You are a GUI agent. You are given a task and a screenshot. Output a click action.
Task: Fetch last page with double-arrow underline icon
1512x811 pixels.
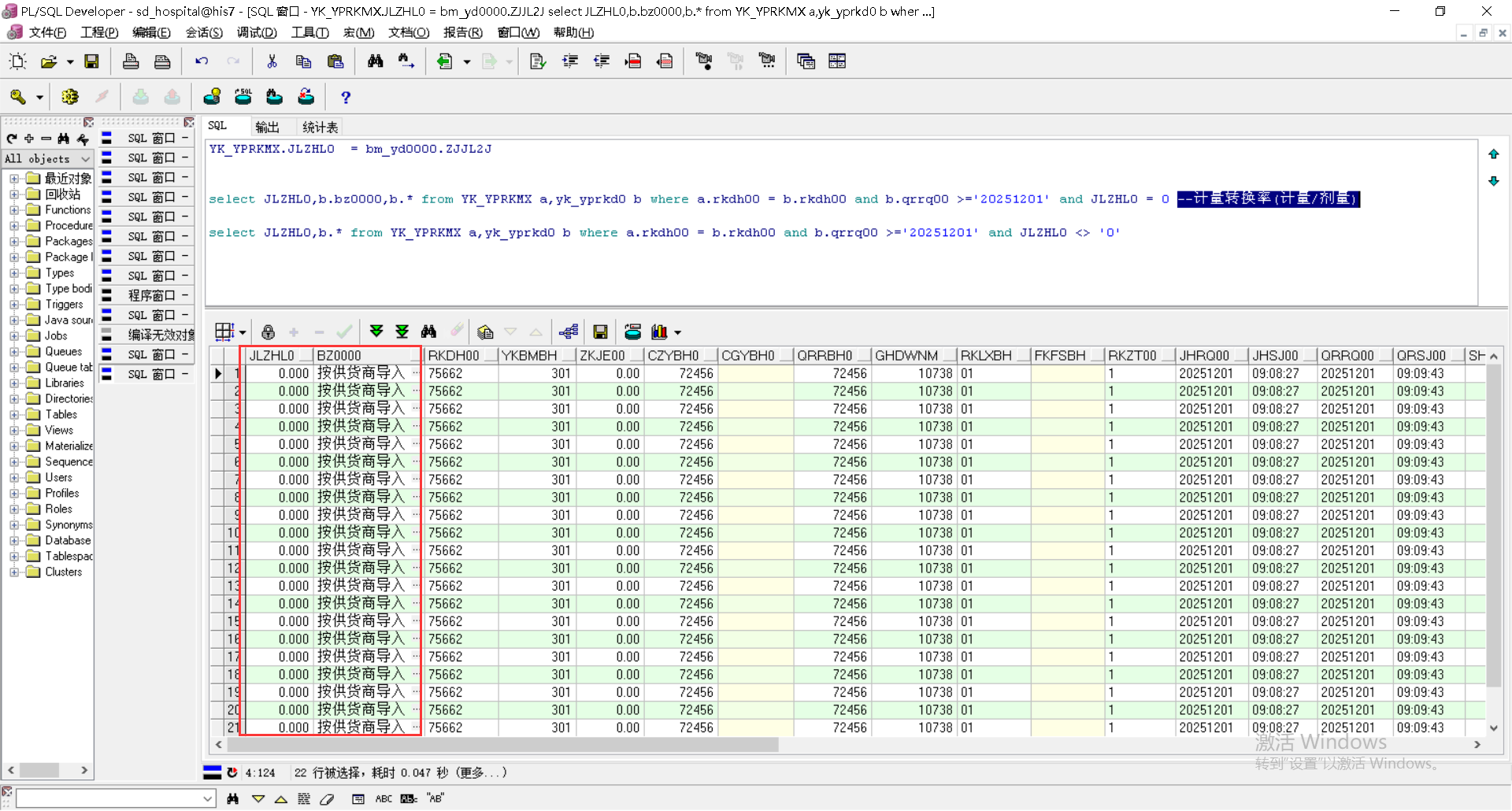[x=402, y=331]
